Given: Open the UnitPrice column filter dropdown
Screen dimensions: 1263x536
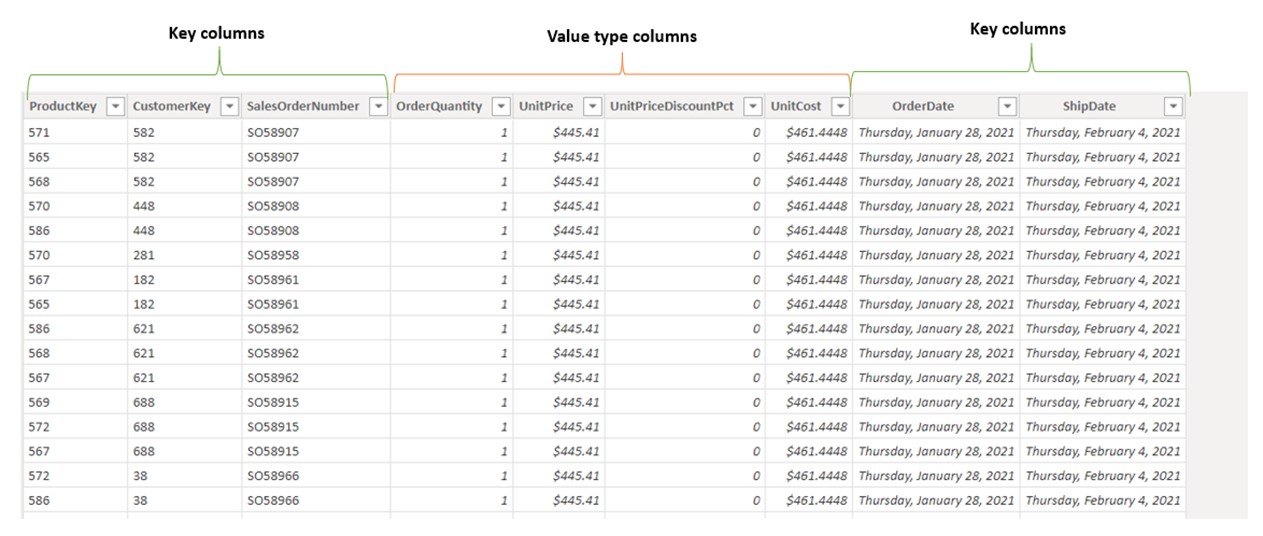Looking at the screenshot, I should click(592, 106).
